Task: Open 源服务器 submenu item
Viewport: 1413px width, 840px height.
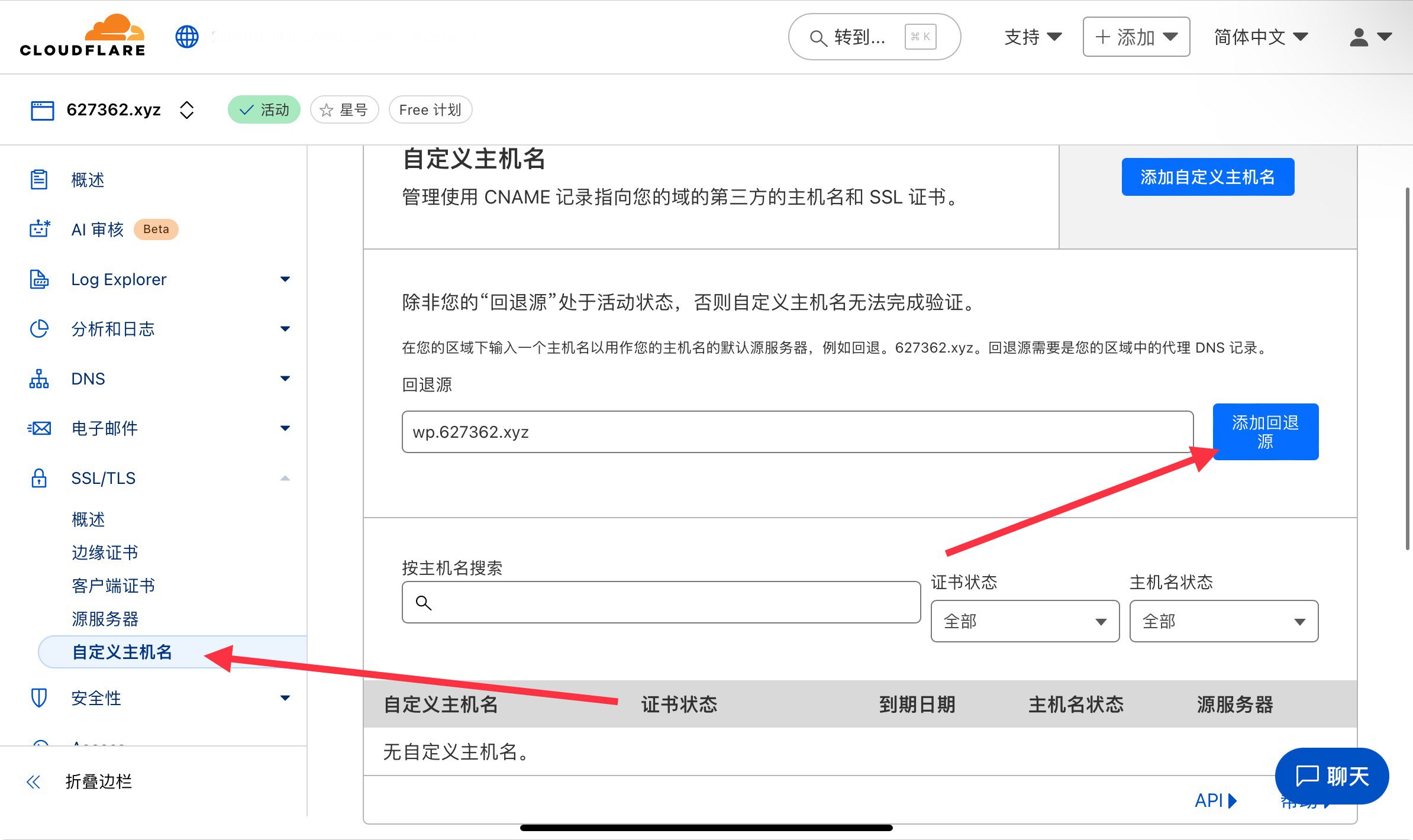Action: coord(105,619)
